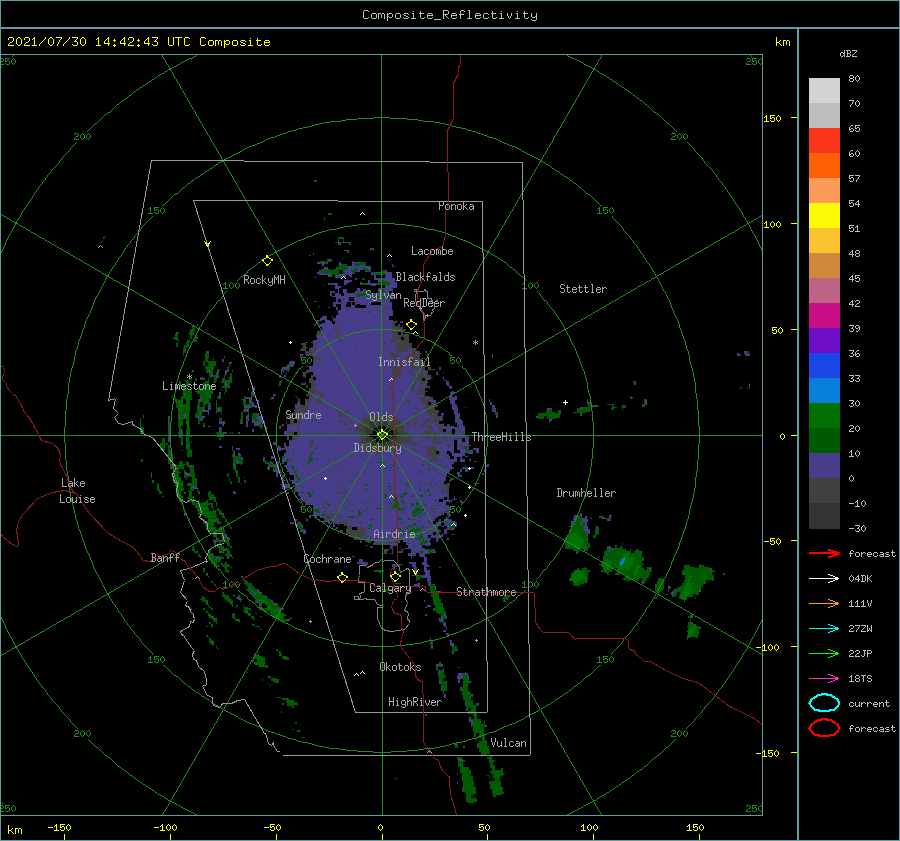This screenshot has height=841, width=900.
Task: Click the HighRiver label
Action: coord(415,702)
